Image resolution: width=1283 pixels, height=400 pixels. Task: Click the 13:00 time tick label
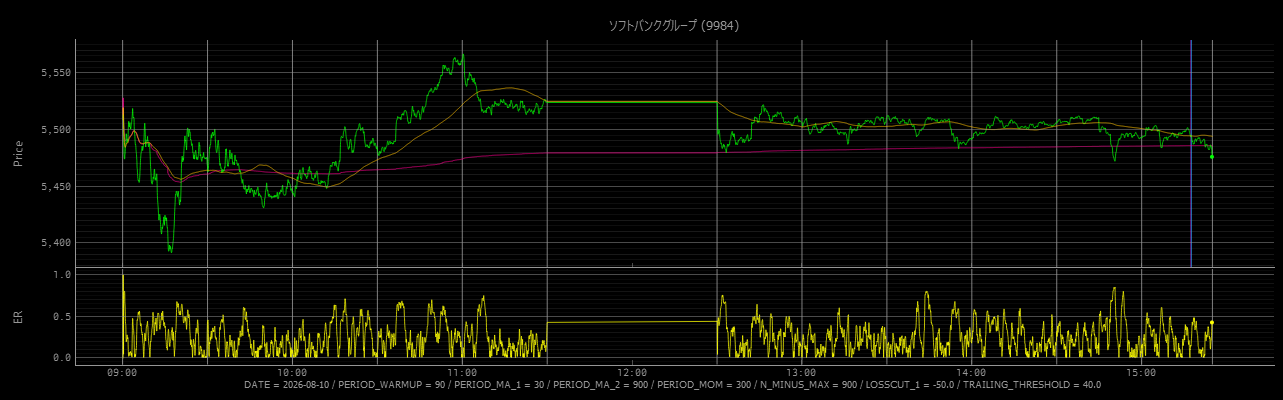801,373
